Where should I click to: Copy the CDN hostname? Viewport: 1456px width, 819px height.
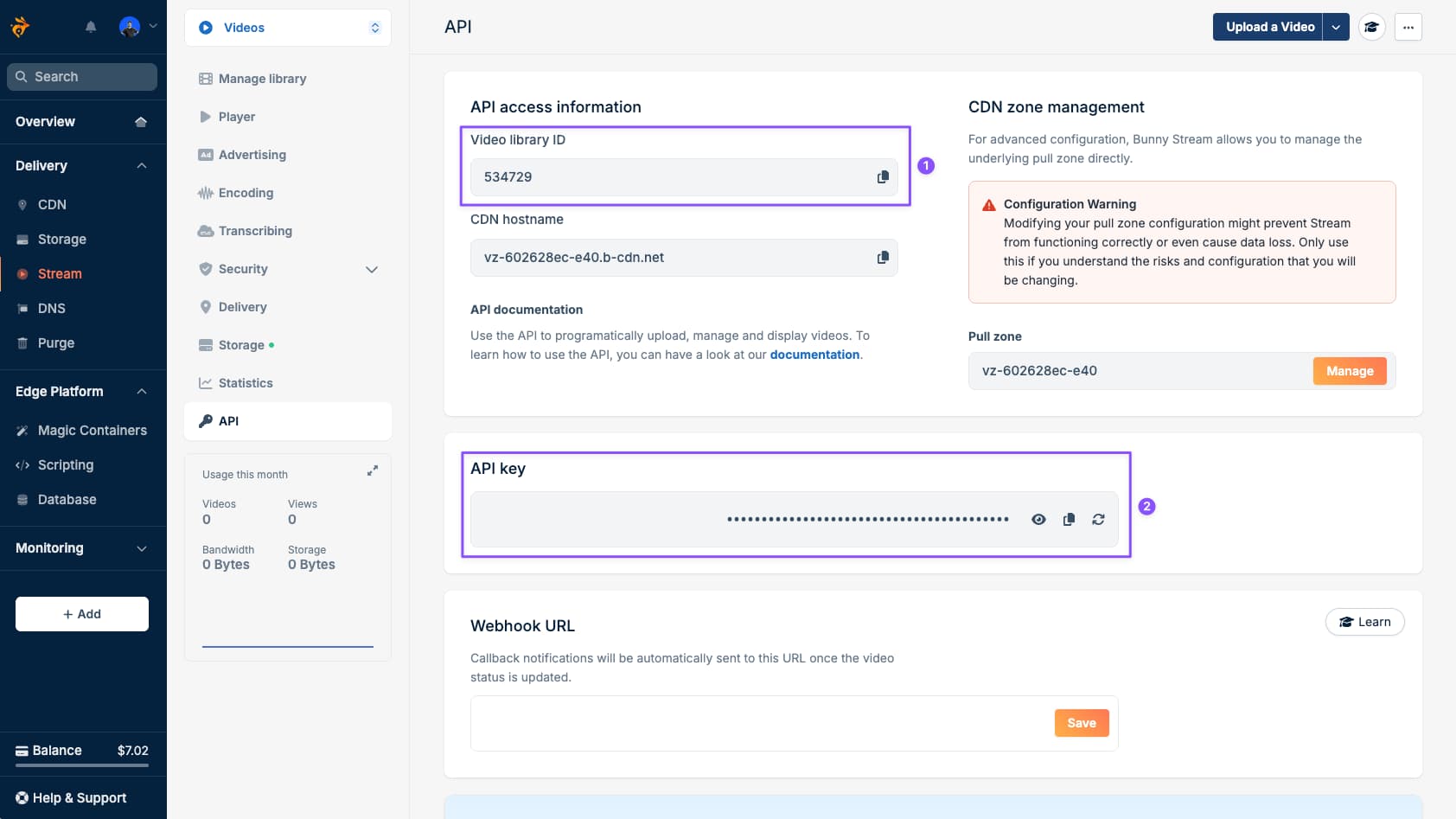point(883,257)
